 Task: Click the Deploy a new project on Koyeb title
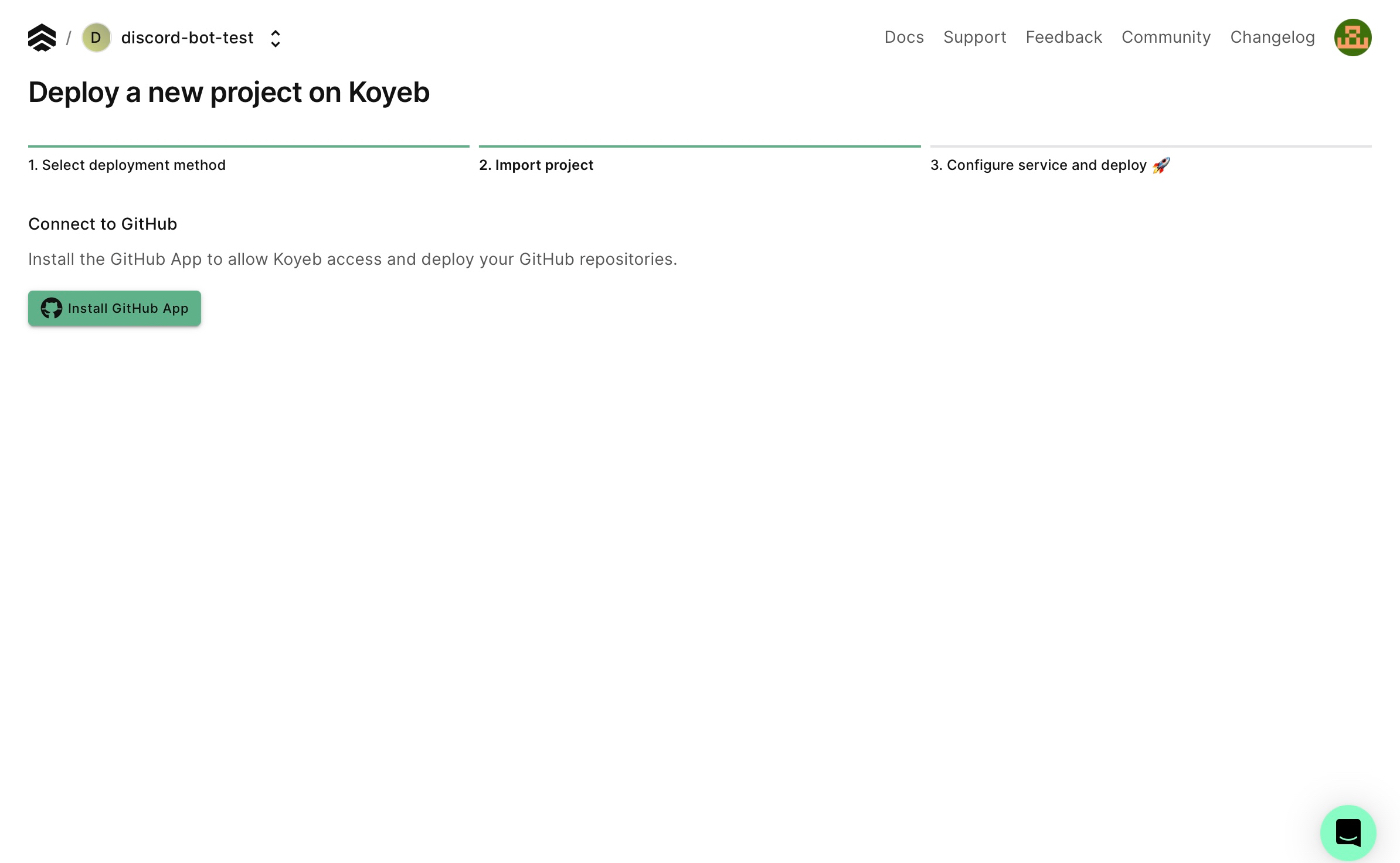(x=229, y=92)
